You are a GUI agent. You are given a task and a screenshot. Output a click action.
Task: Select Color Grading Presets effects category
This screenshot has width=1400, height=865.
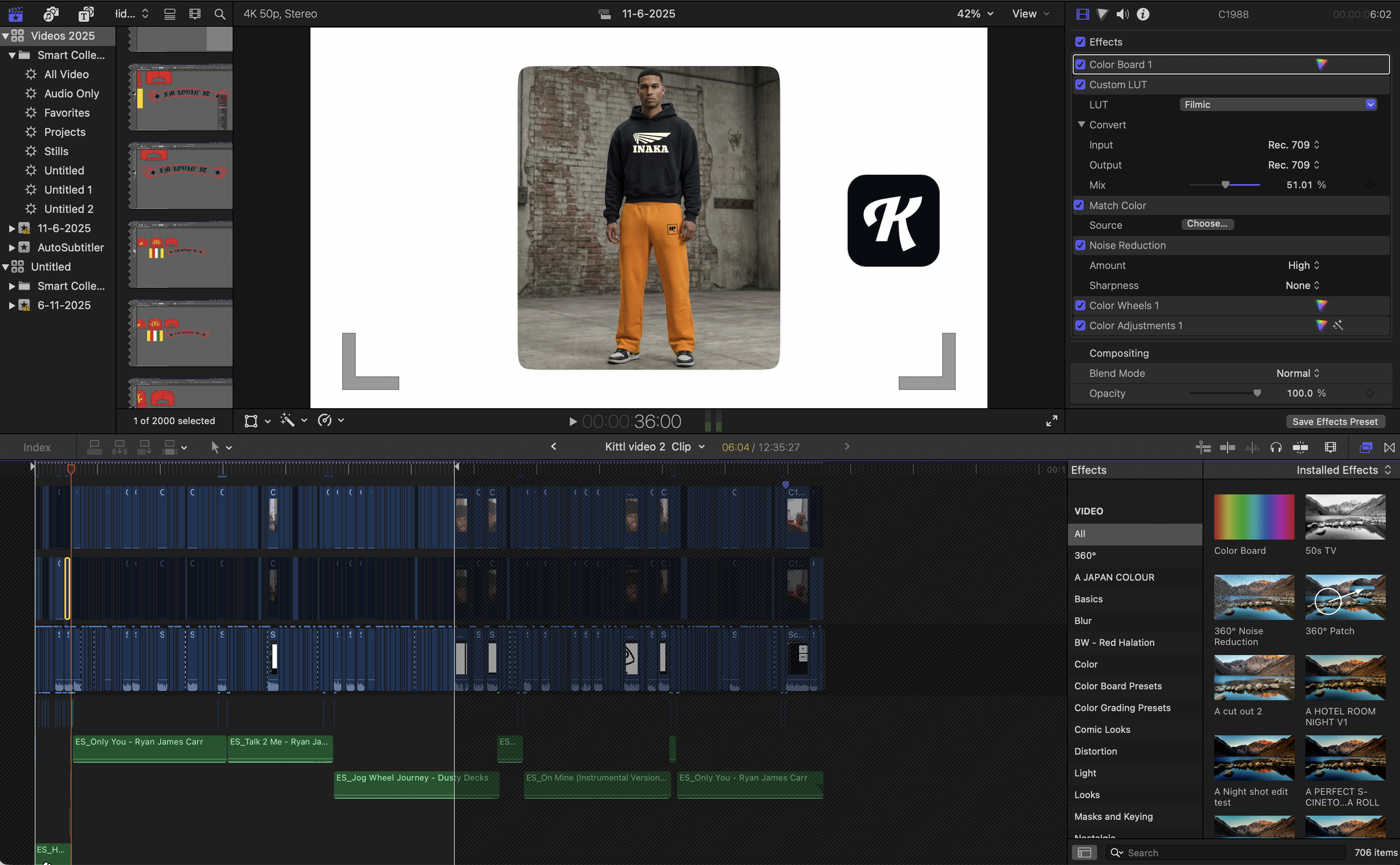point(1122,708)
